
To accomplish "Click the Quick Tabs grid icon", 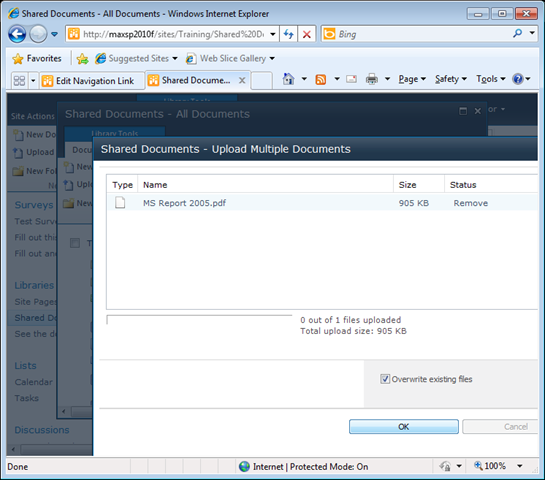I will click(x=19, y=81).
